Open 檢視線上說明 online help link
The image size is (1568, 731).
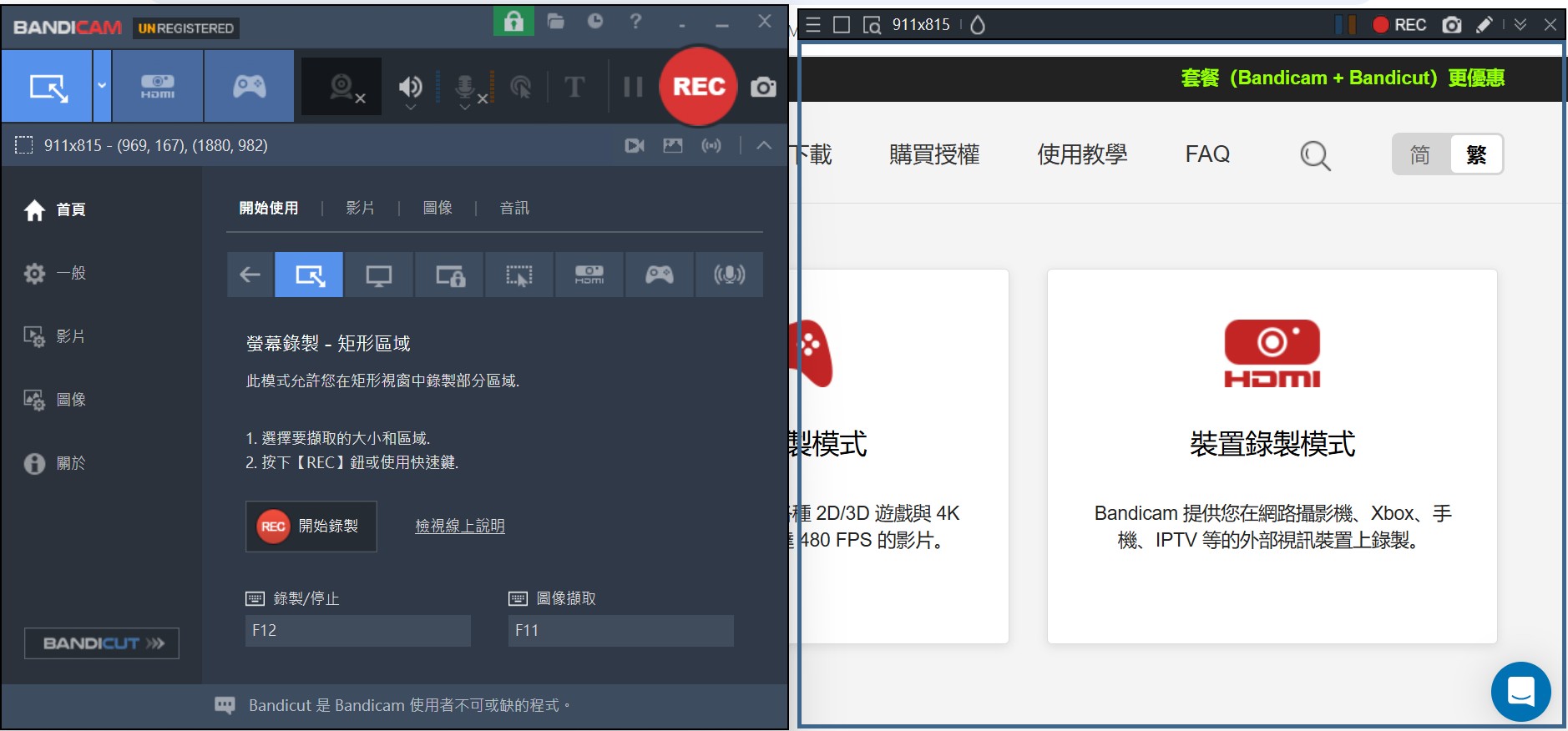460,526
